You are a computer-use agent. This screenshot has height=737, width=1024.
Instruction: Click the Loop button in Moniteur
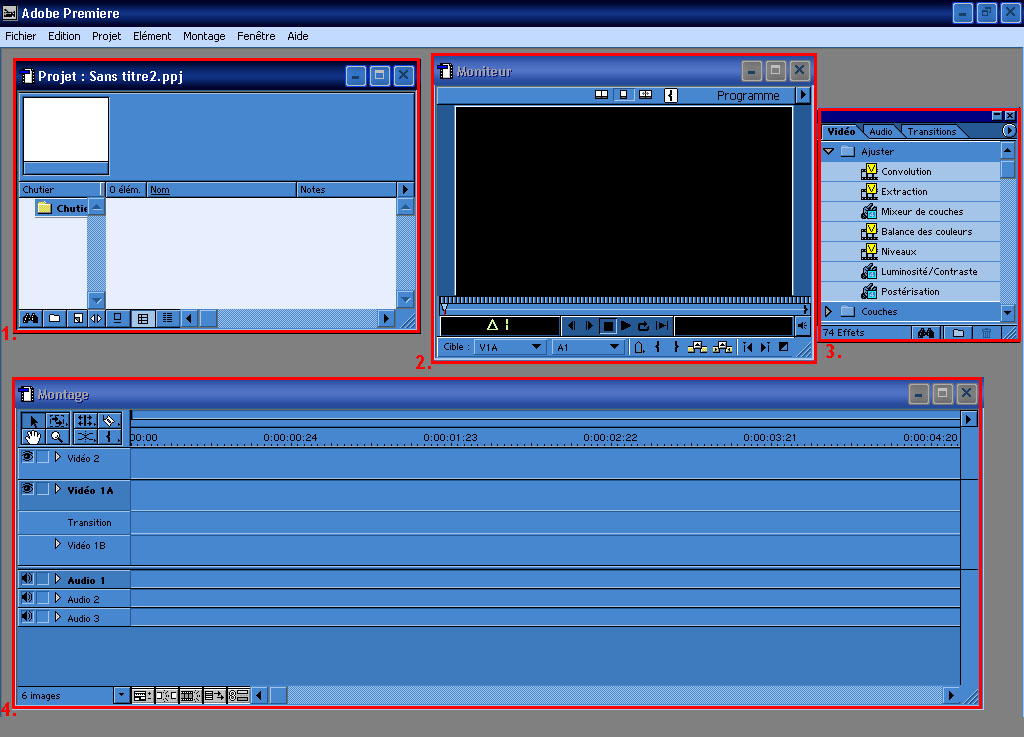pos(643,326)
